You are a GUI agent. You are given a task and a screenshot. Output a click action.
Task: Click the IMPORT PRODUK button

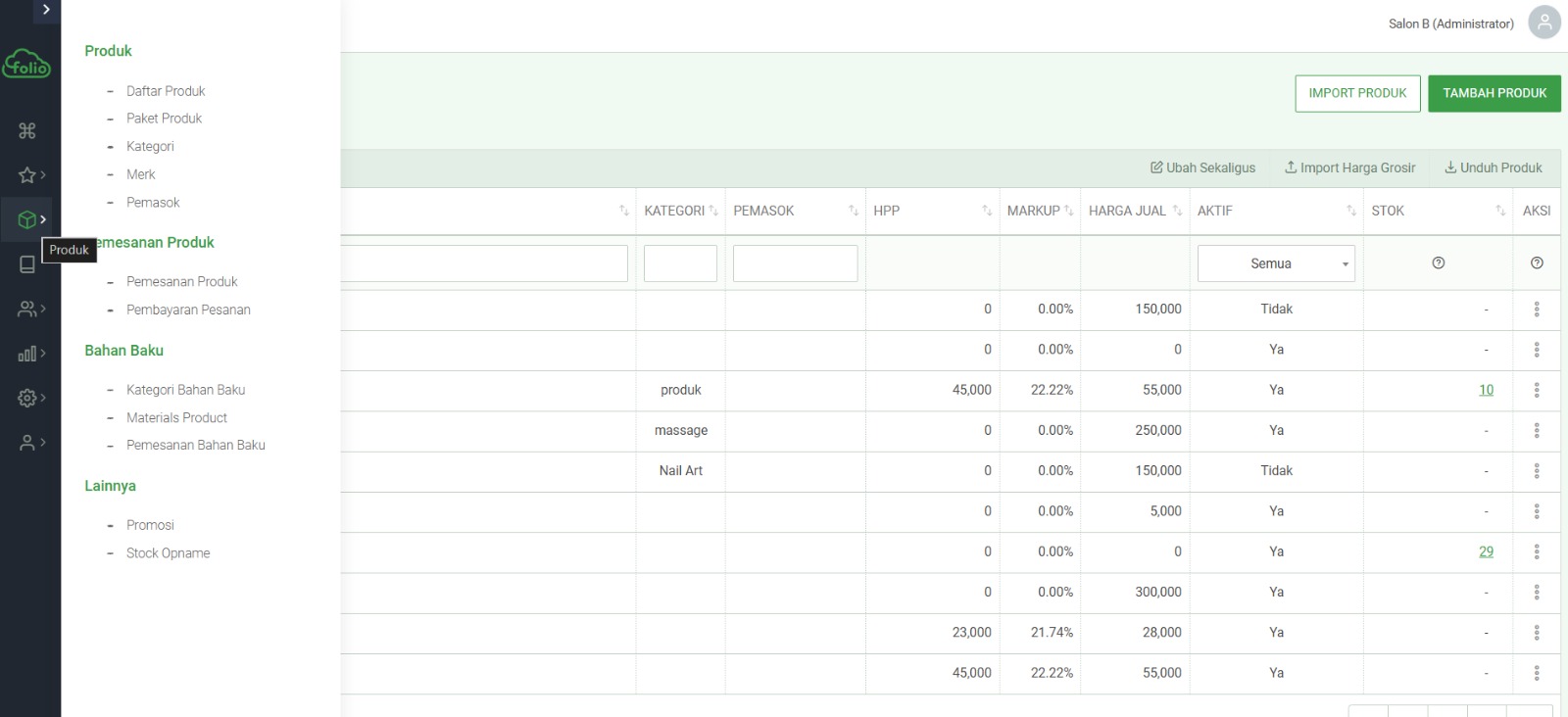pos(1356,93)
